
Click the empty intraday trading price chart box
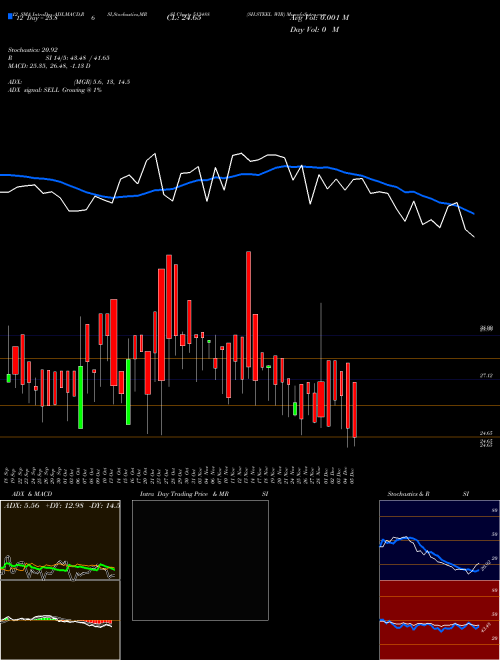pyautogui.click(x=200, y=560)
